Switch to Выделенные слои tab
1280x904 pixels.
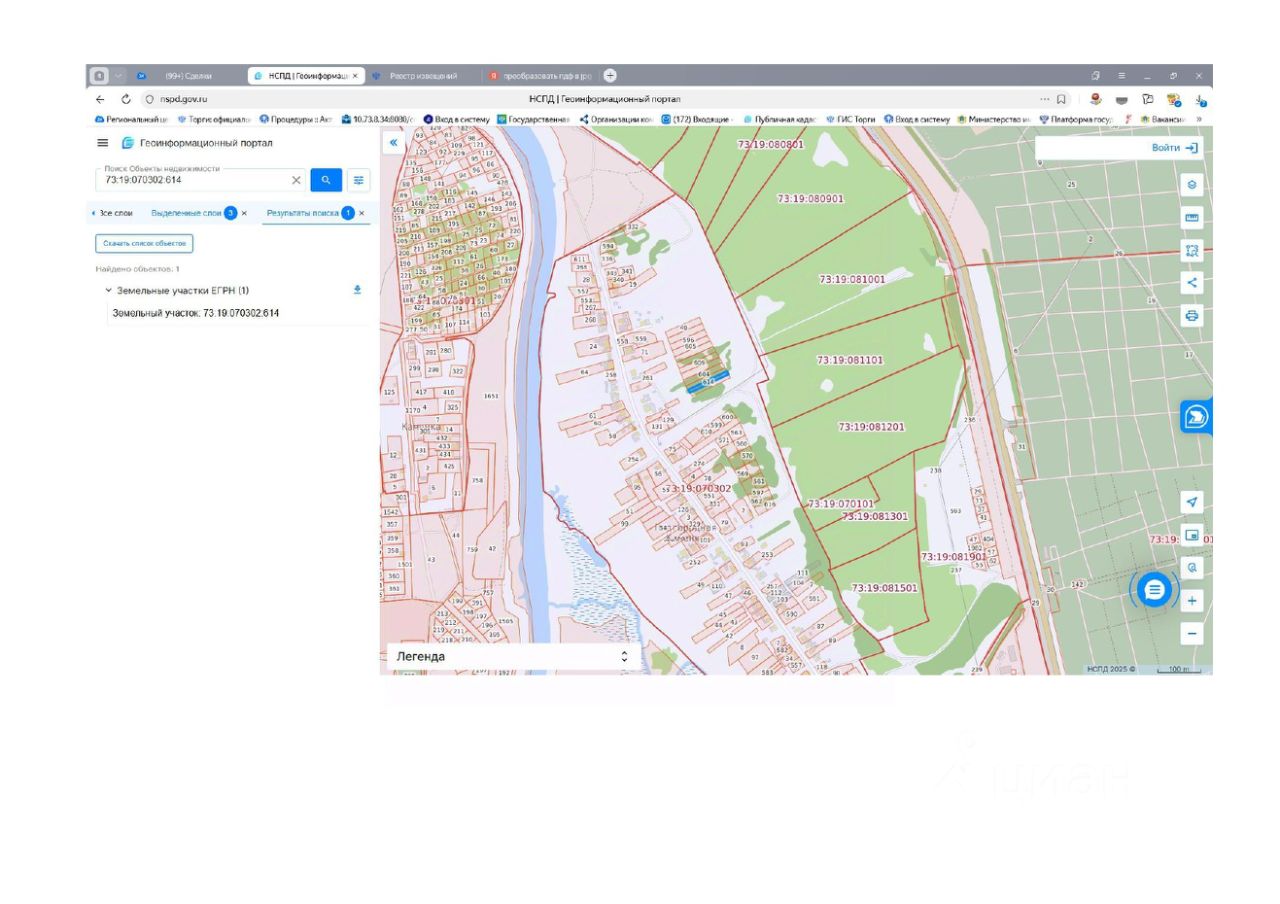(186, 213)
